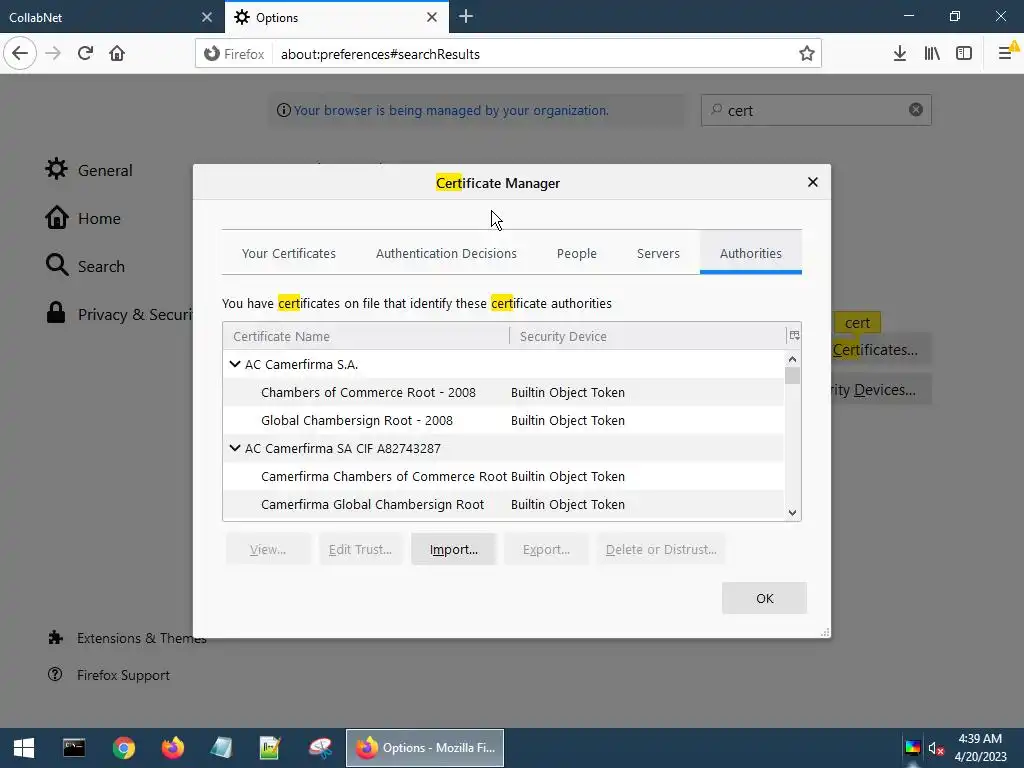Open the Firefox hamburger menu
The width and height of the screenshot is (1024, 768).
[x=1005, y=54]
